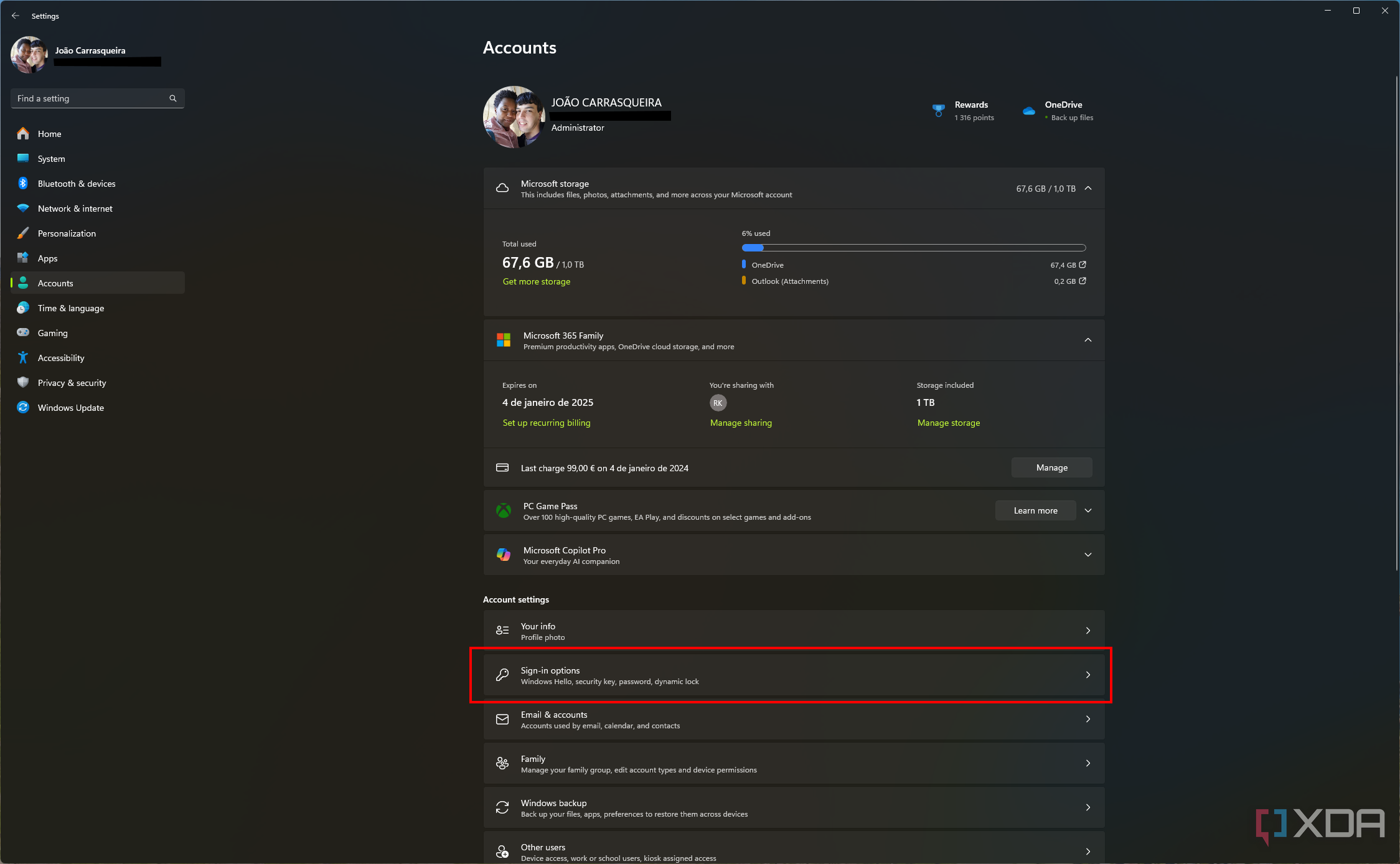The image size is (1400, 864).
Task: Click the search magnifier icon in Find a setting
Action: [173, 98]
